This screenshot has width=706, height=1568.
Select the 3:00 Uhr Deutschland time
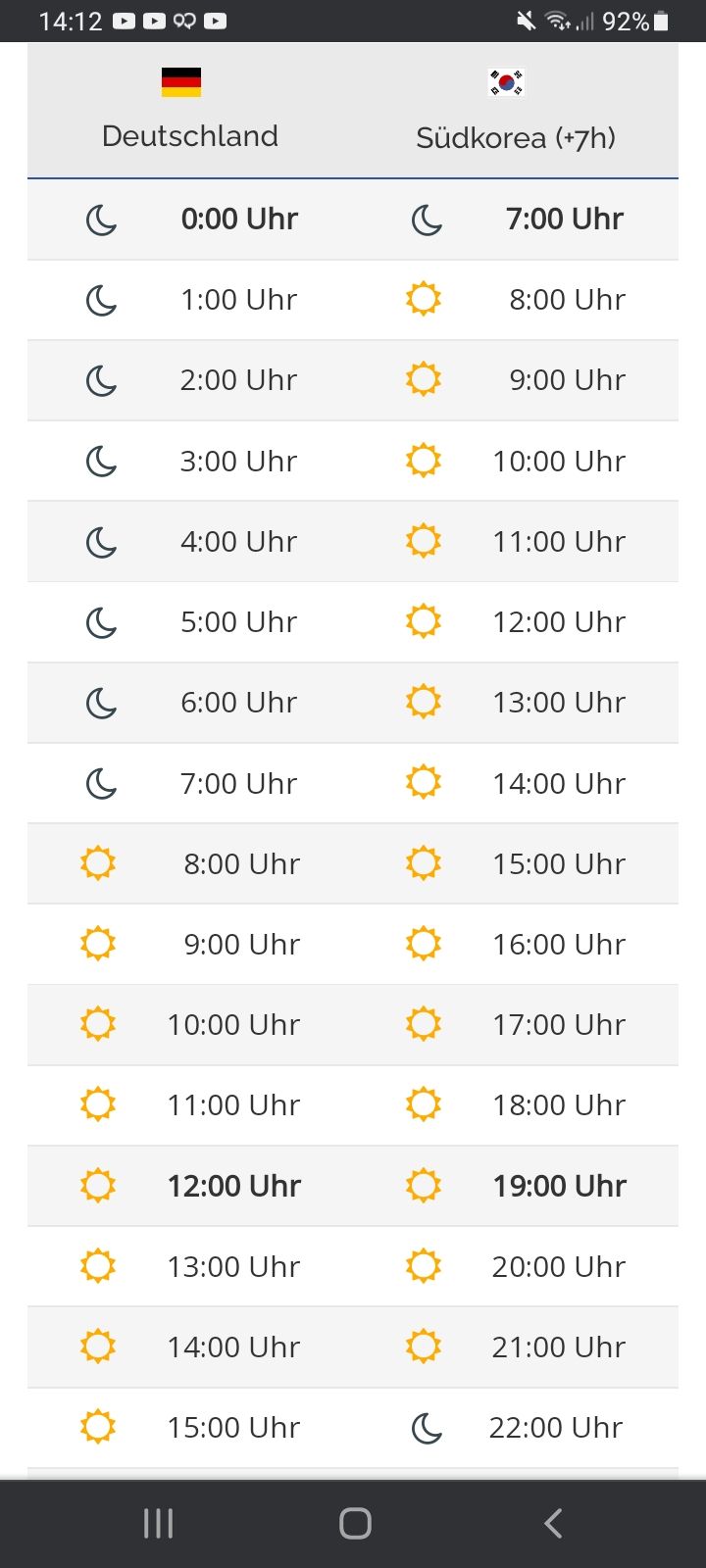(x=238, y=461)
